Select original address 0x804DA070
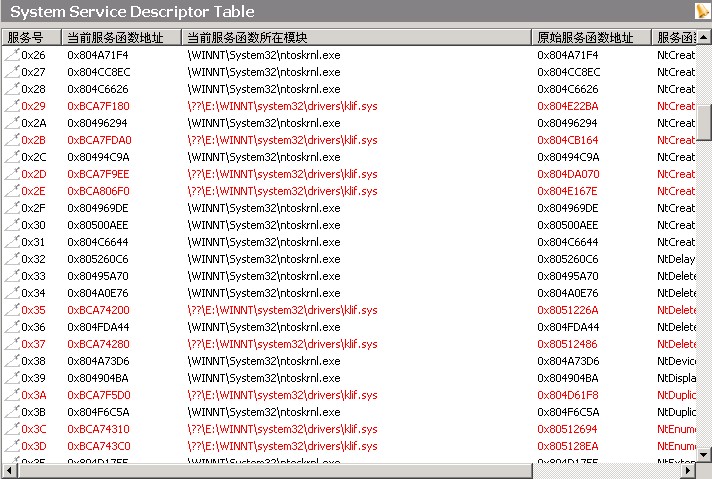The width and height of the screenshot is (712, 479). pos(568,174)
